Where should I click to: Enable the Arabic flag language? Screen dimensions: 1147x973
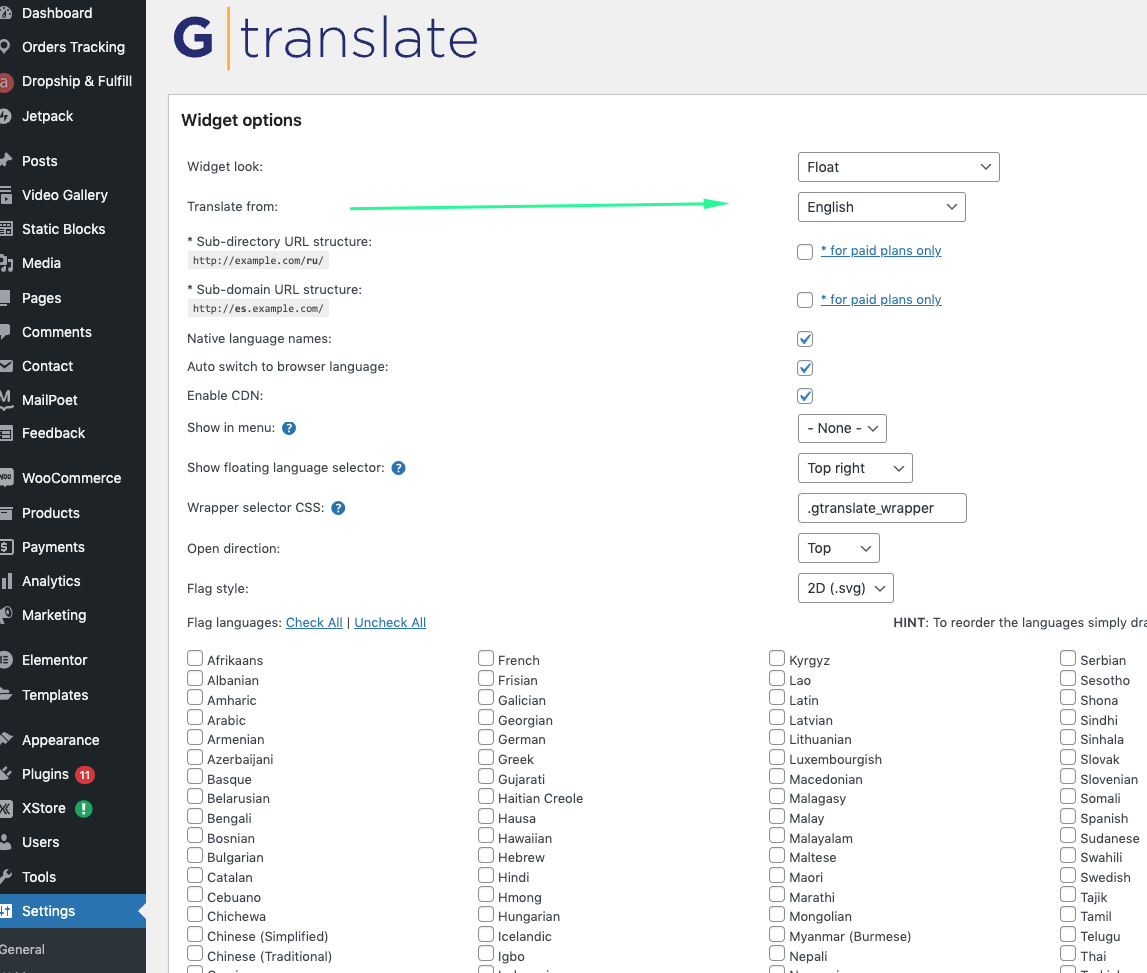coord(195,718)
